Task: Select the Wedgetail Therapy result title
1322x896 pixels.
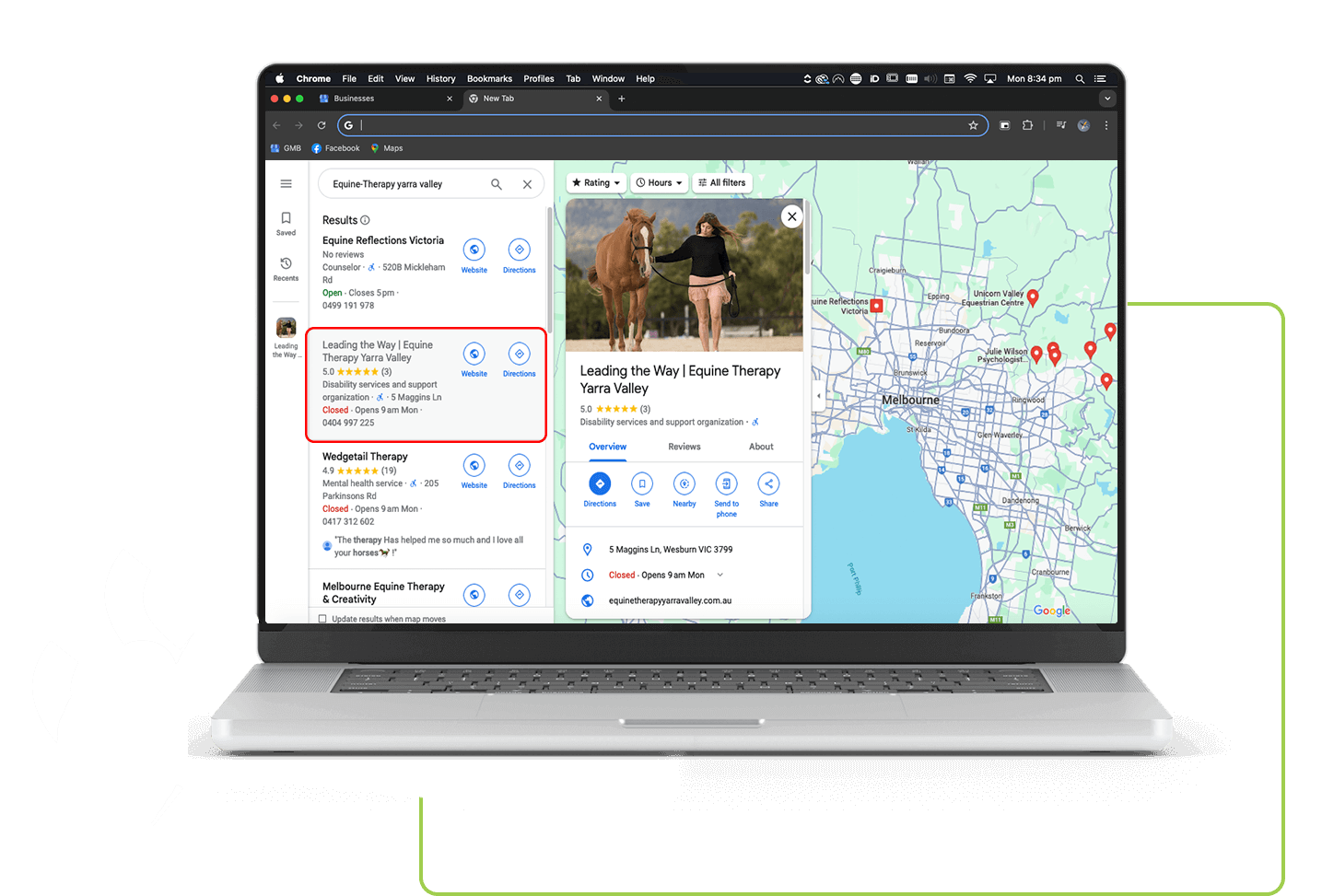Action: pyautogui.click(x=365, y=457)
